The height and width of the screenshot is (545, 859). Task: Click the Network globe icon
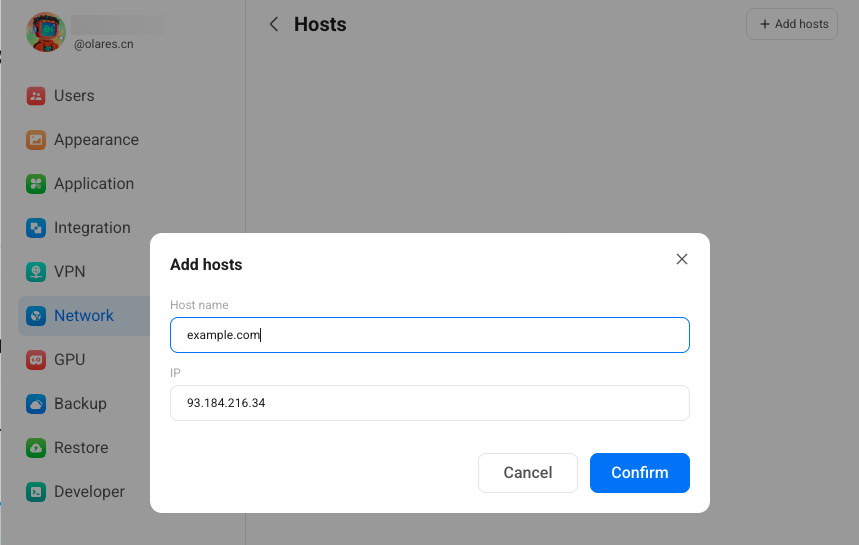coord(36,316)
